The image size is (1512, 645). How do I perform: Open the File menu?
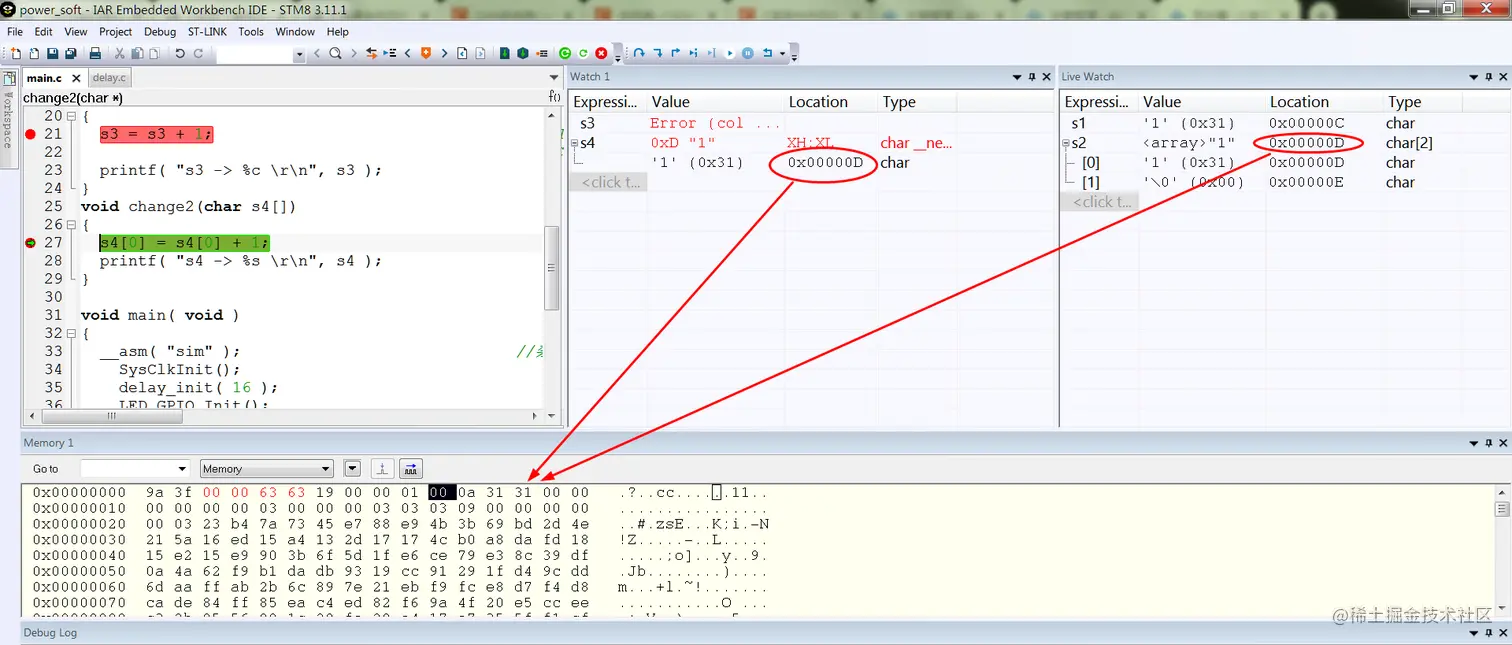click(15, 31)
